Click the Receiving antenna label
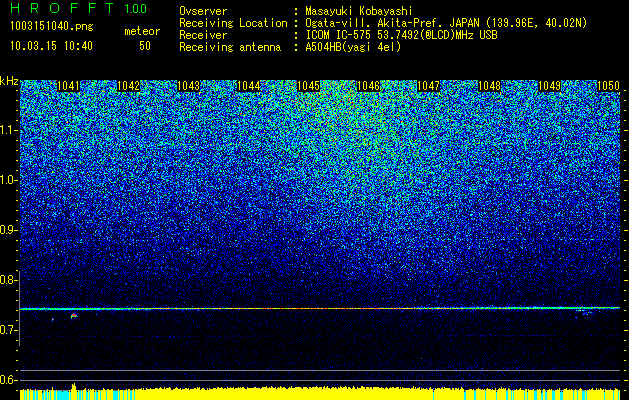 click(230, 47)
